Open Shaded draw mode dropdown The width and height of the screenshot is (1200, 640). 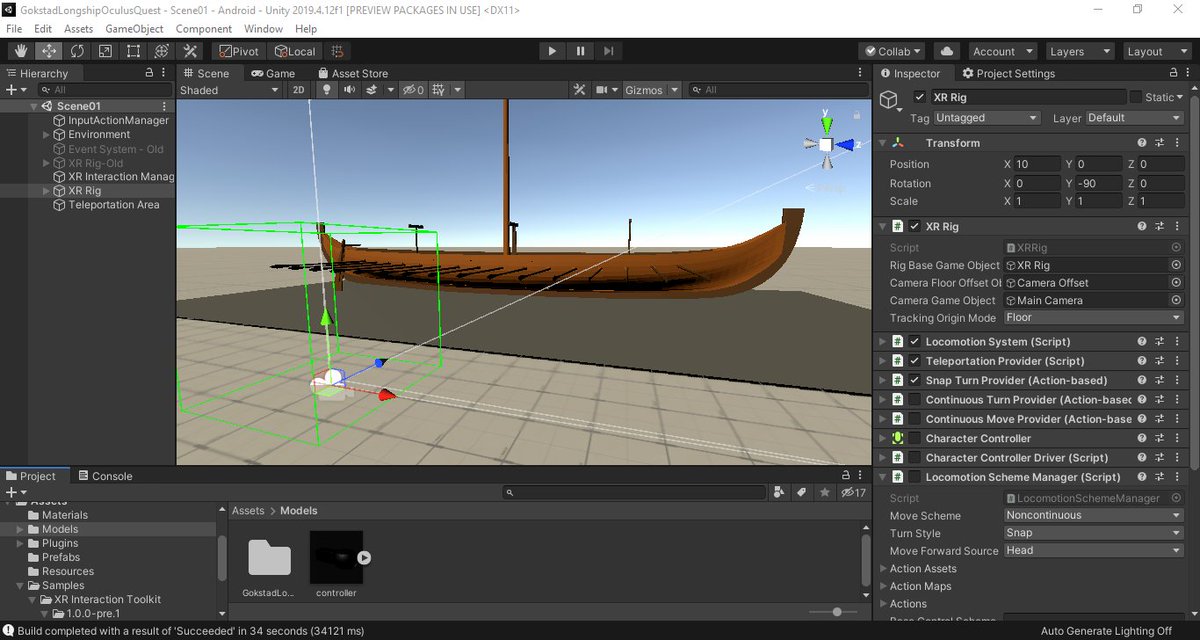click(229, 90)
